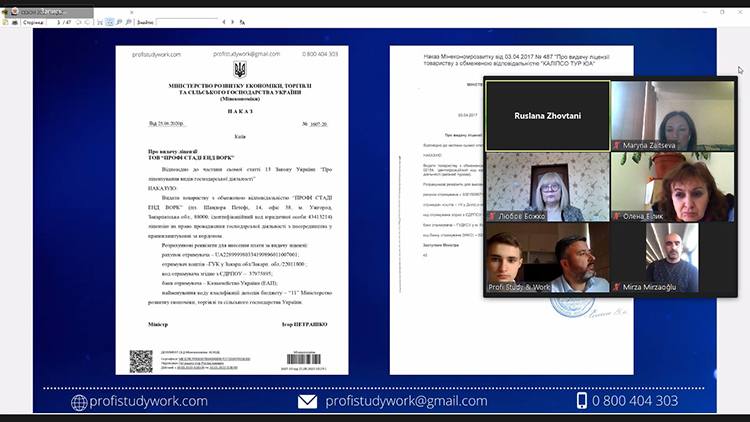Click muted mic icon beside Maryna Zaitseva
The image size is (750, 422).
point(617,145)
